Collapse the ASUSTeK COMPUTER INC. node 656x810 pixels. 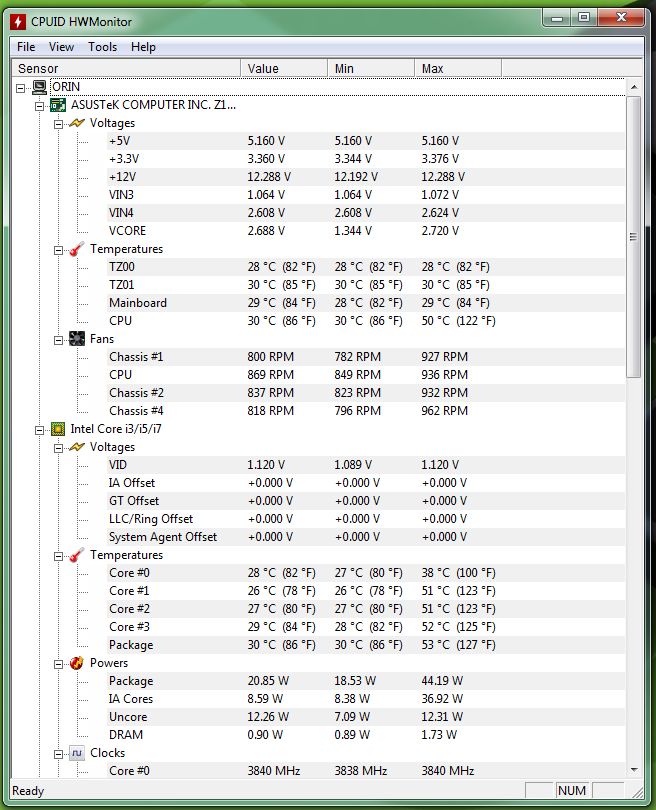tap(39, 106)
